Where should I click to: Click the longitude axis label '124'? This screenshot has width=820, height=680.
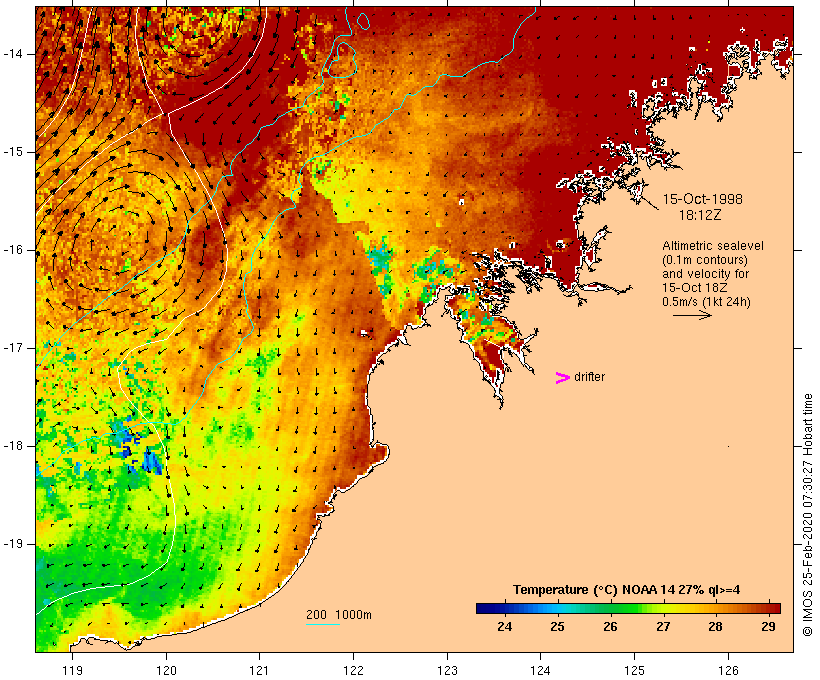click(x=541, y=671)
